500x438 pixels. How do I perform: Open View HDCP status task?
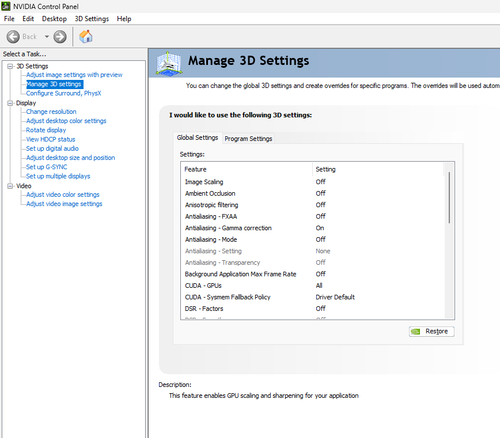51,139
